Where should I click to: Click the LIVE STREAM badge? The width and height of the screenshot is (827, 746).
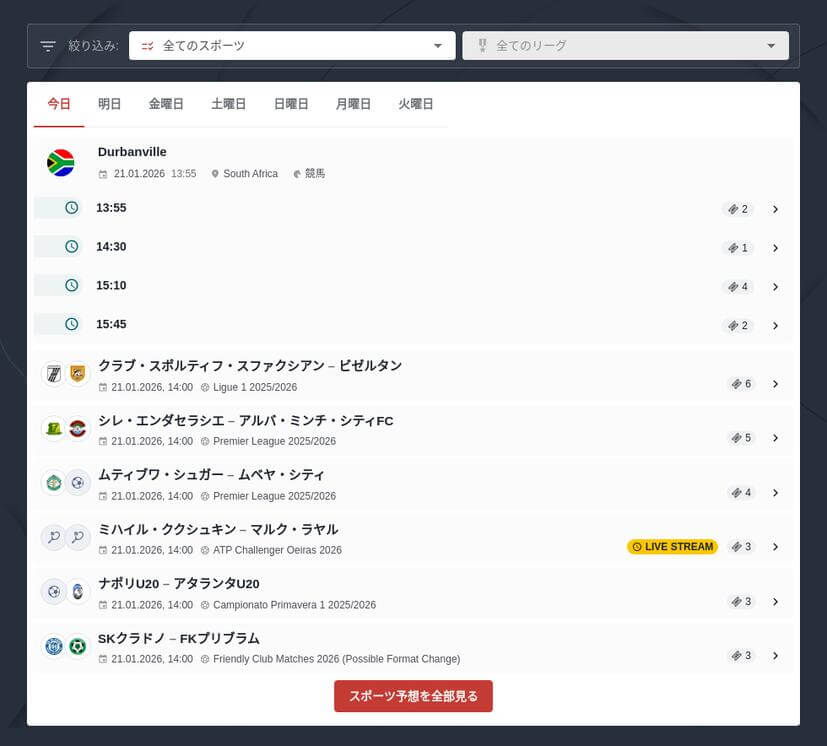(672, 547)
